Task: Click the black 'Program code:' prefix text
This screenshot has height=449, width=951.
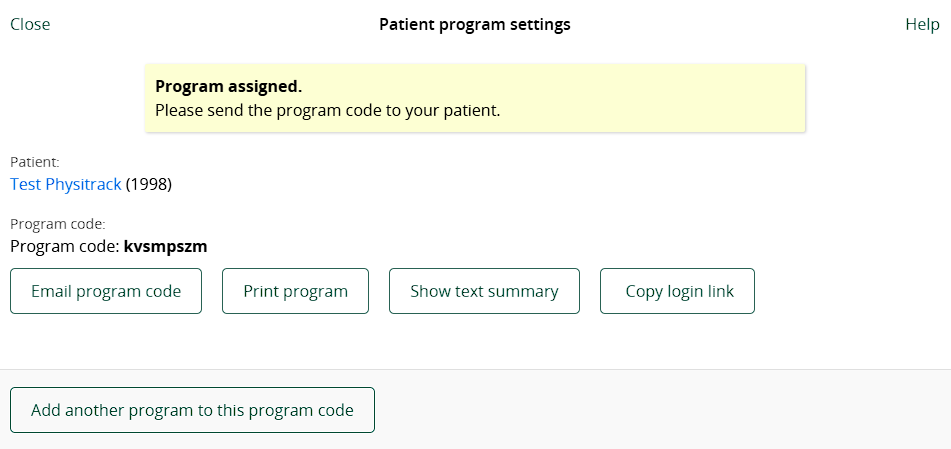Action: [x=64, y=245]
